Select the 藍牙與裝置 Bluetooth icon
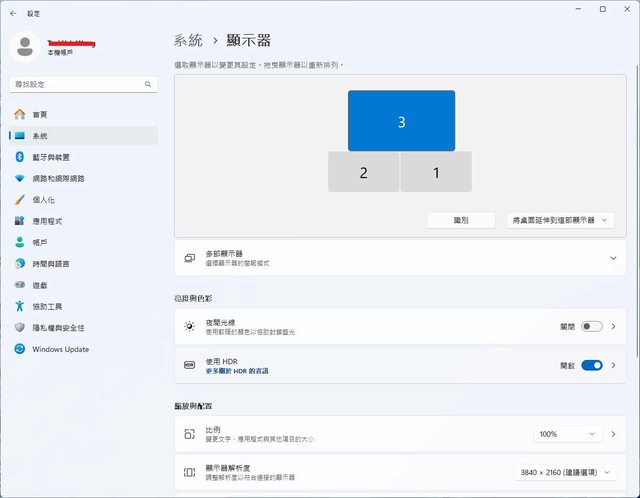Screen dimensions: 640x498 (x=19, y=157)
